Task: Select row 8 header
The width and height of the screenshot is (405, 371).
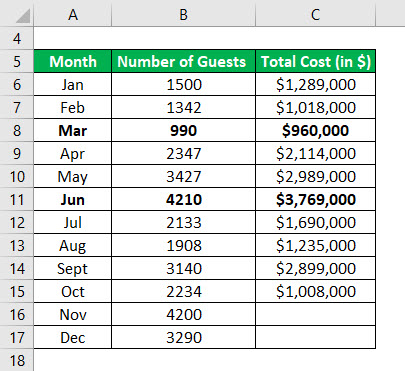Action: [17, 130]
